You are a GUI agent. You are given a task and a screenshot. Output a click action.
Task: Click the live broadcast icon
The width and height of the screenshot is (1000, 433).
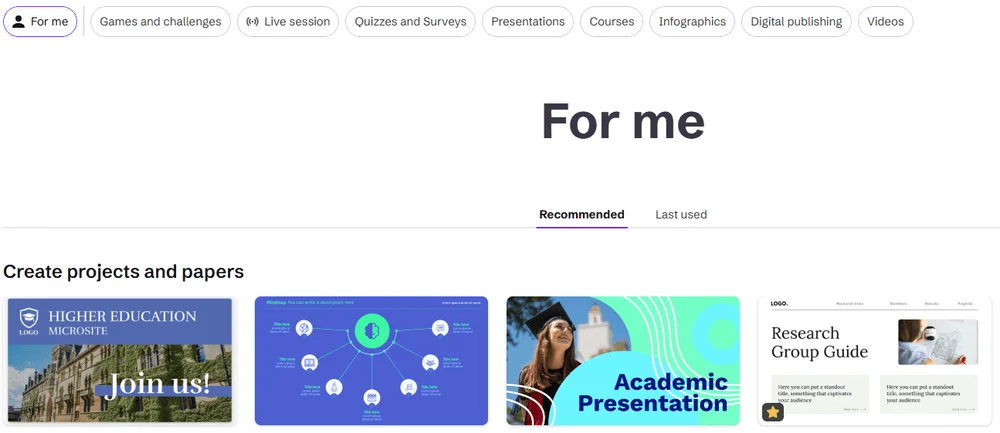click(252, 21)
